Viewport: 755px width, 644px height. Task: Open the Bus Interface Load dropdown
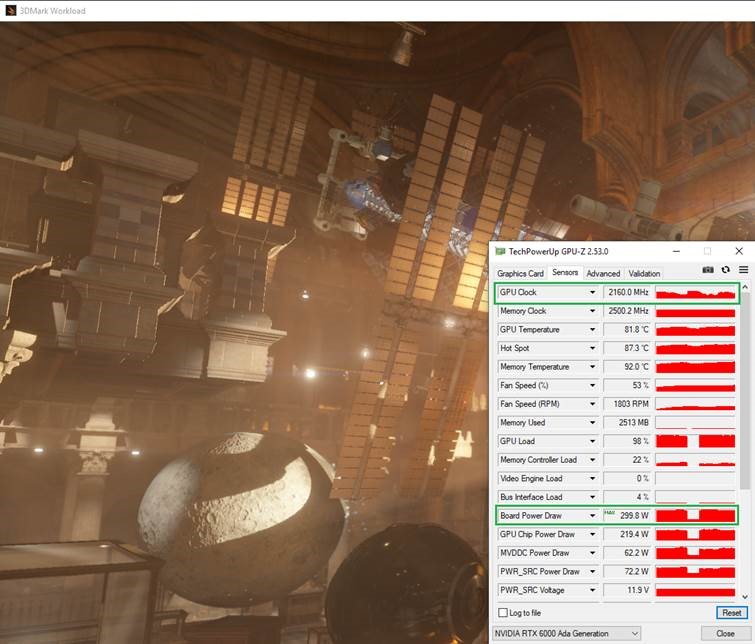[592, 497]
